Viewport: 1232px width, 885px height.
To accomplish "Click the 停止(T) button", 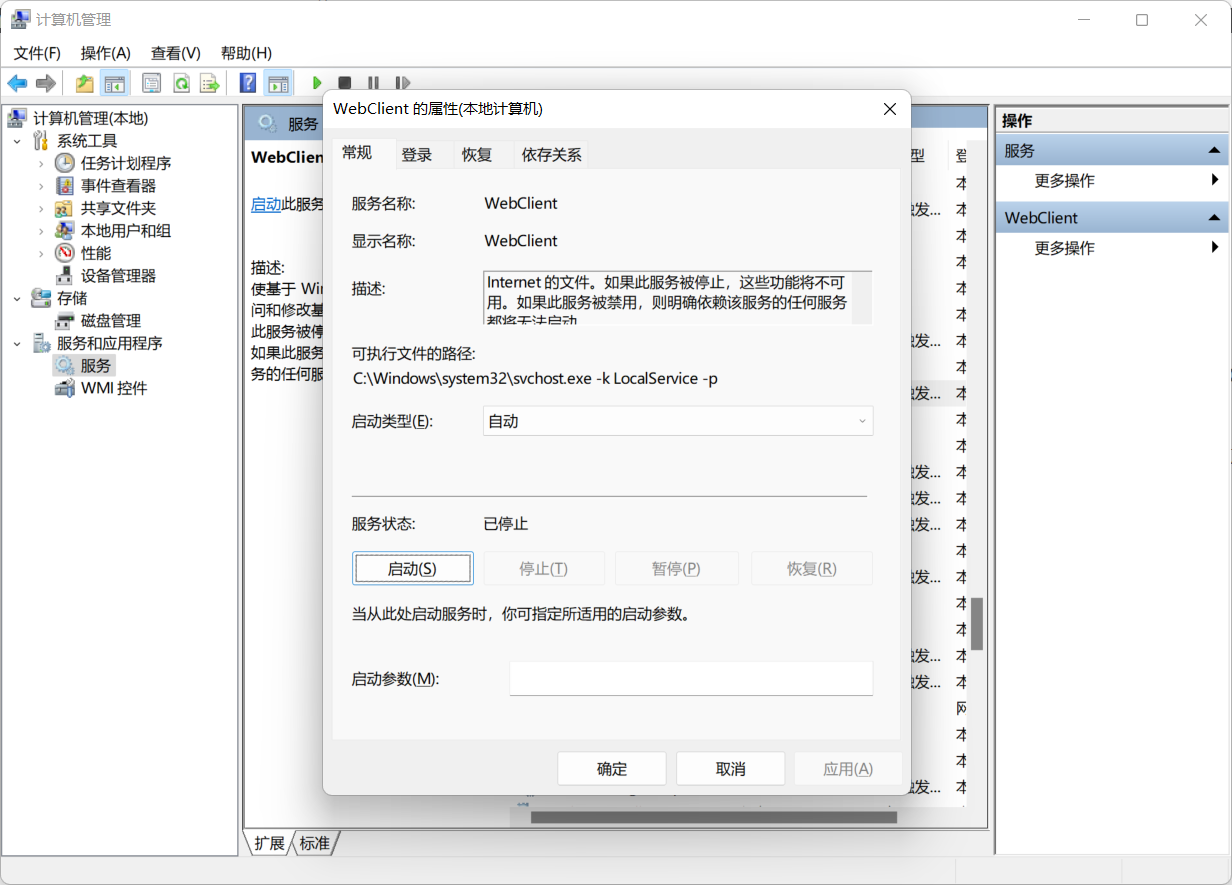I will [544, 568].
